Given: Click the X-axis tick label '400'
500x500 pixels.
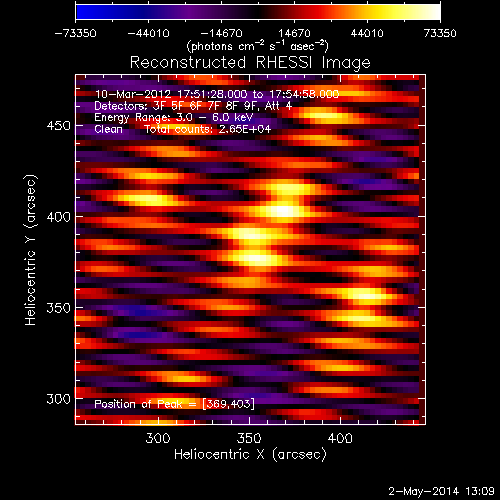Looking at the screenshot, I should pos(340,438).
